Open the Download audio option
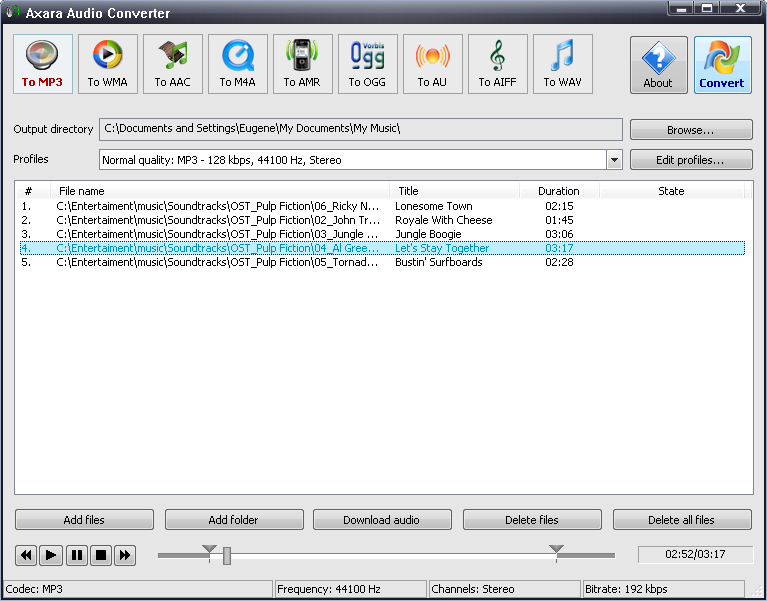Viewport: 767px width, 601px height. [382, 520]
